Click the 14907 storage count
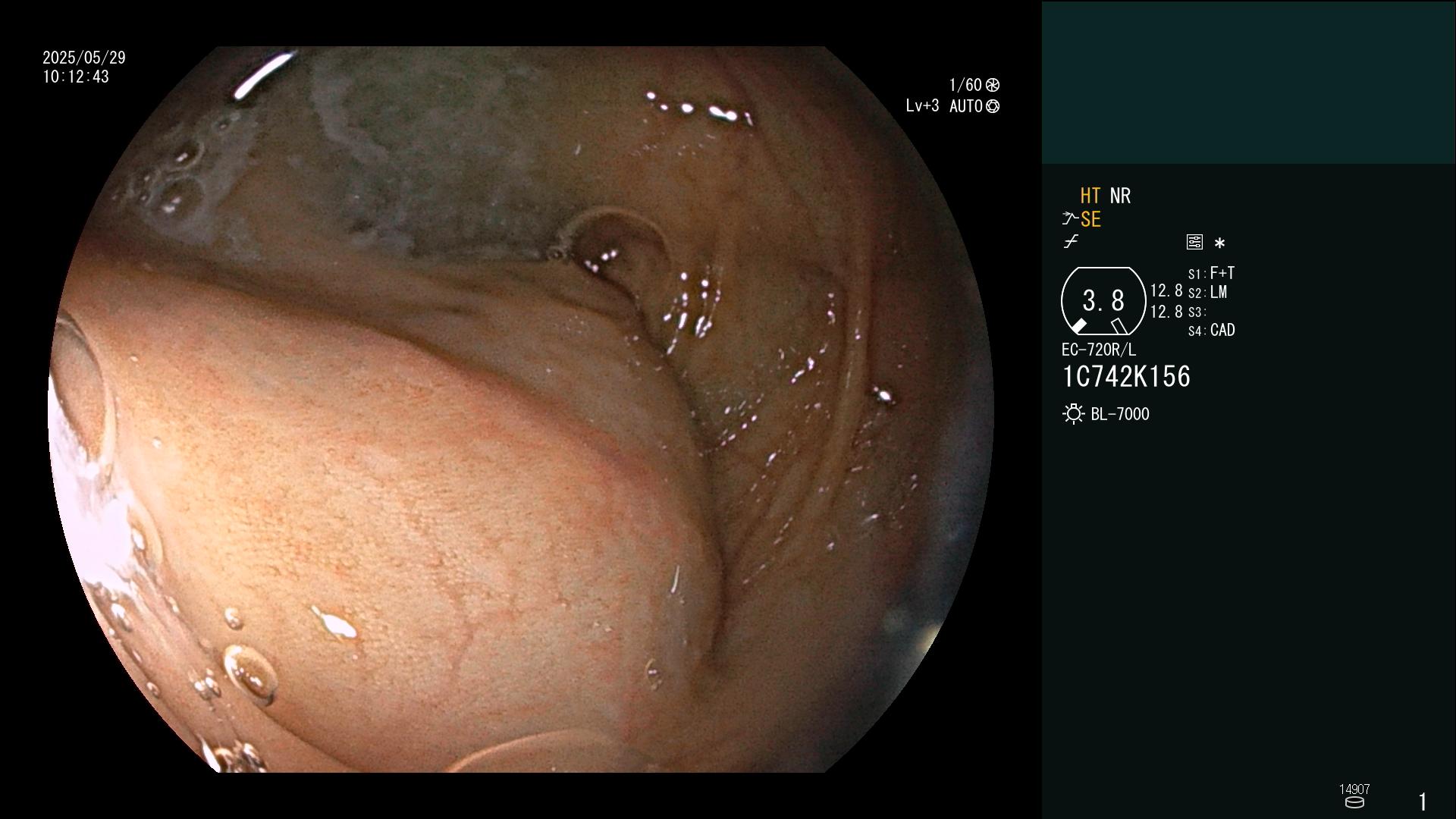1456x819 pixels. point(1354,789)
